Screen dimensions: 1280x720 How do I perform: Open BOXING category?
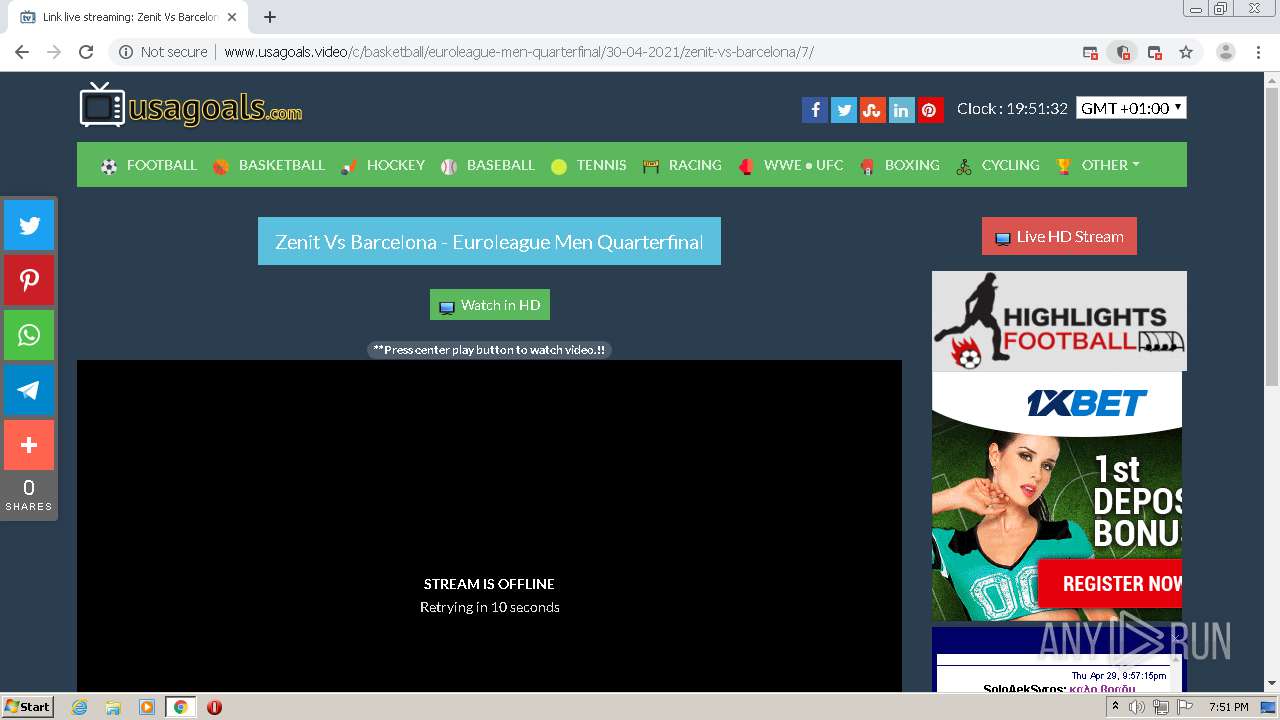point(899,165)
